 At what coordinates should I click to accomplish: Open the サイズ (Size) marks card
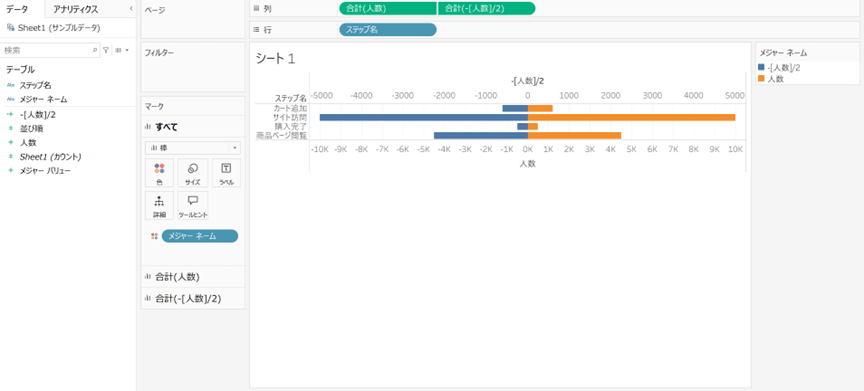click(193, 173)
